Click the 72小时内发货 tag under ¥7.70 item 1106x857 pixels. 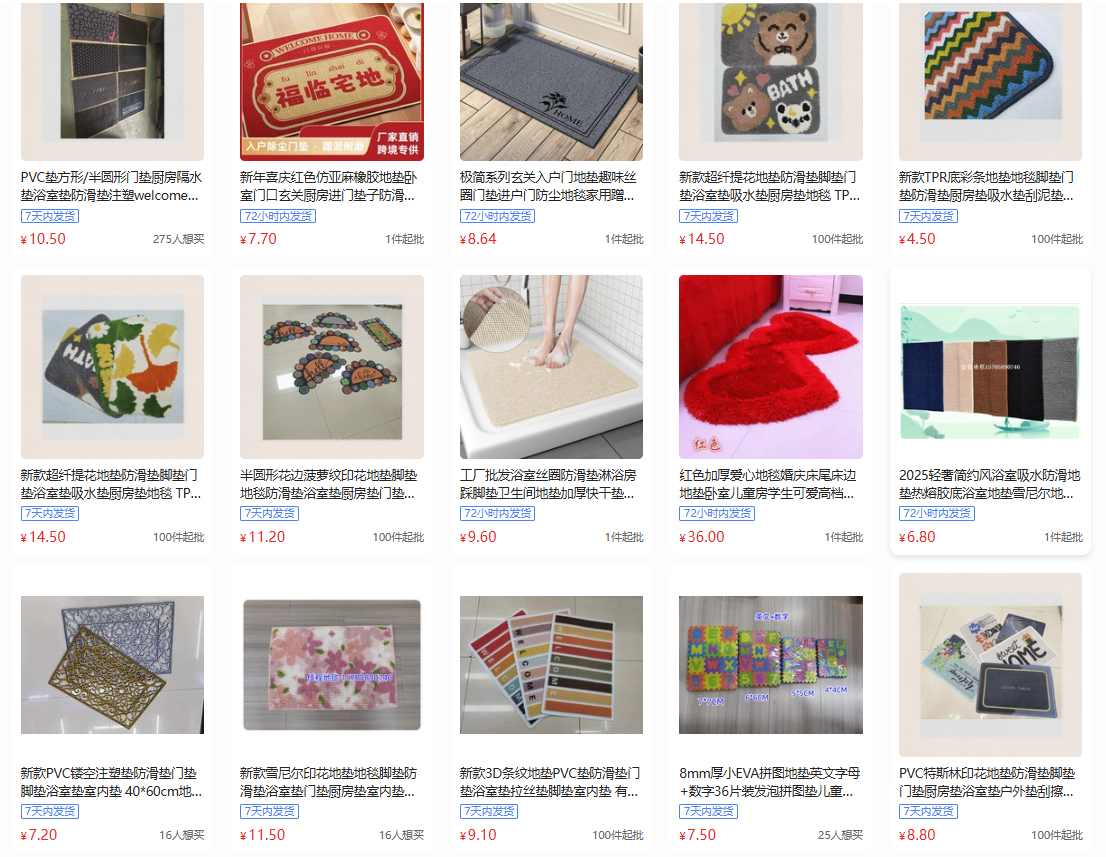(x=278, y=216)
